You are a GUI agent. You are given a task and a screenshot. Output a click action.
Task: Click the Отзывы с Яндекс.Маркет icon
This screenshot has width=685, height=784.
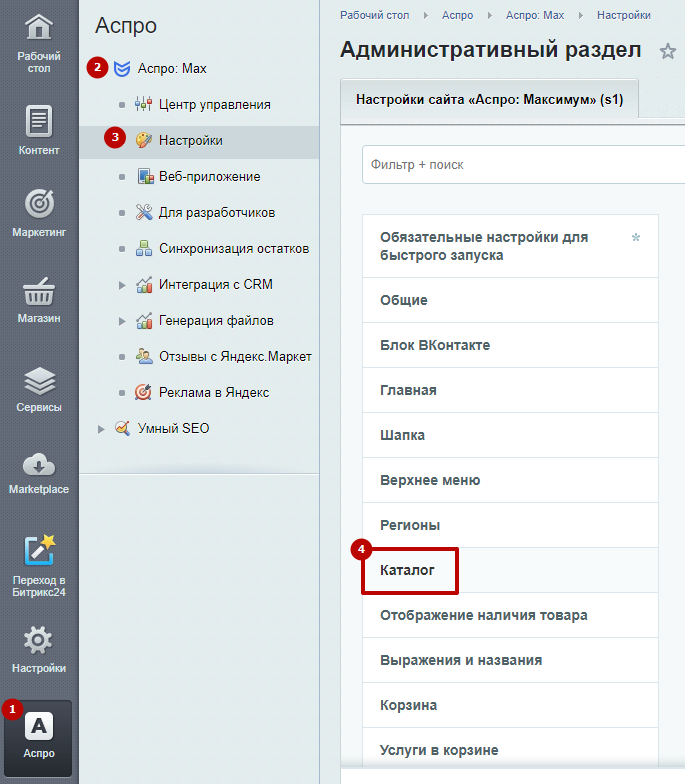click(144, 356)
